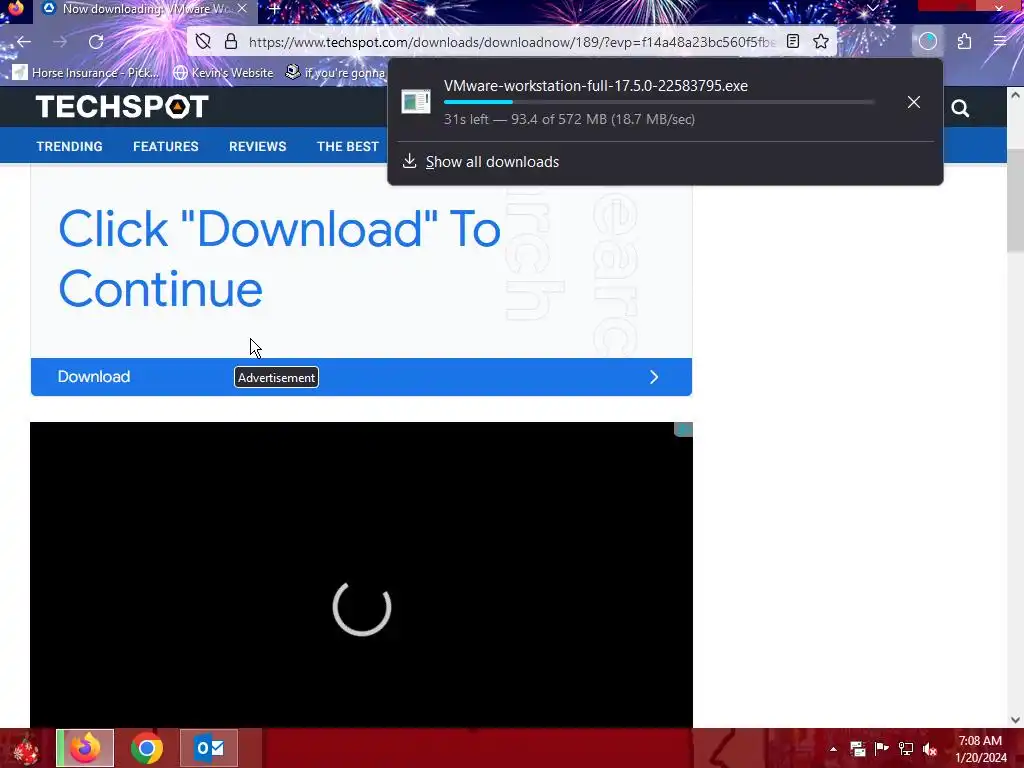Click the forward navigation arrow
1024x768 pixels.
pyautogui.click(x=60, y=42)
